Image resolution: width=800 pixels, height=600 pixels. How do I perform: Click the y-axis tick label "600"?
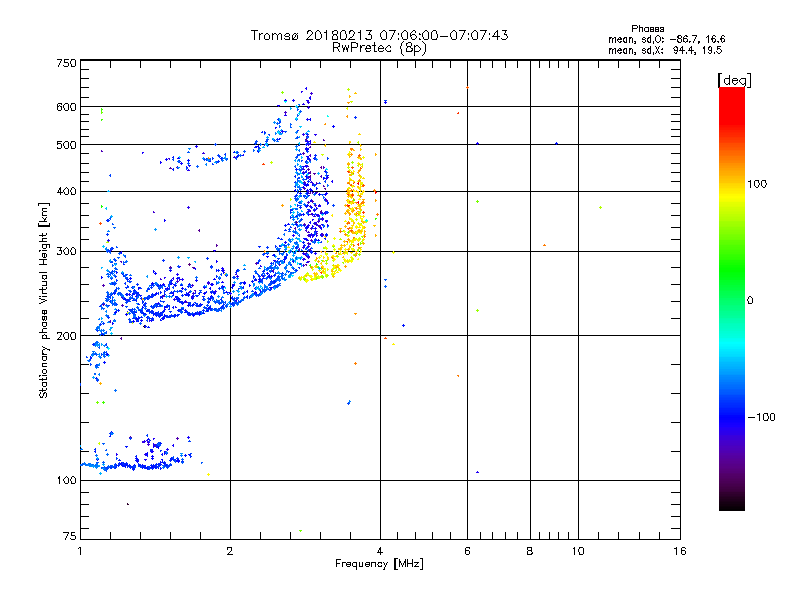pyautogui.click(x=66, y=107)
